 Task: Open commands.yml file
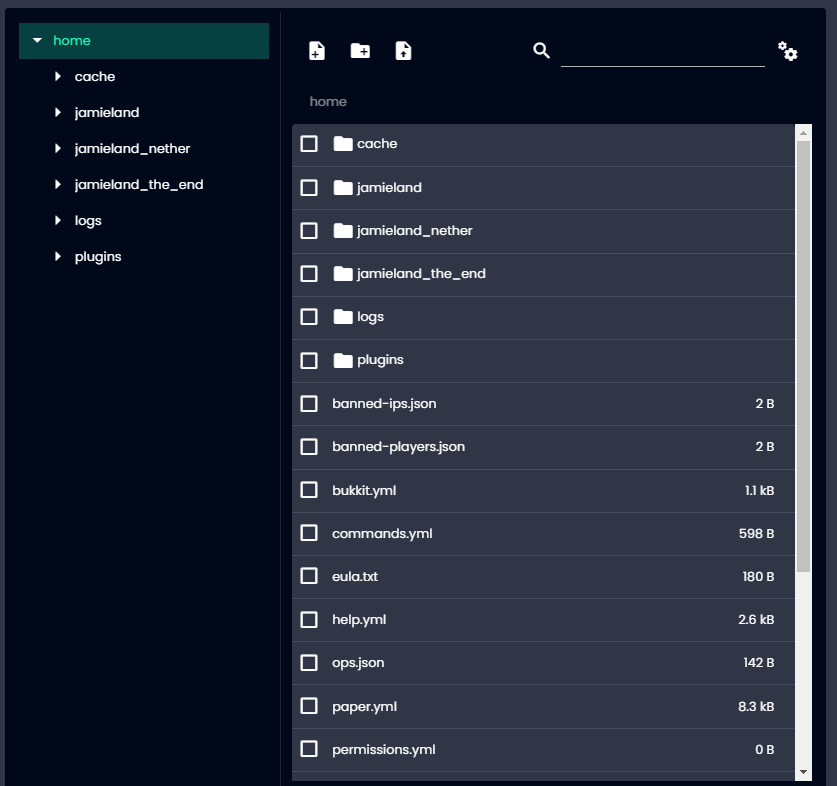point(382,534)
